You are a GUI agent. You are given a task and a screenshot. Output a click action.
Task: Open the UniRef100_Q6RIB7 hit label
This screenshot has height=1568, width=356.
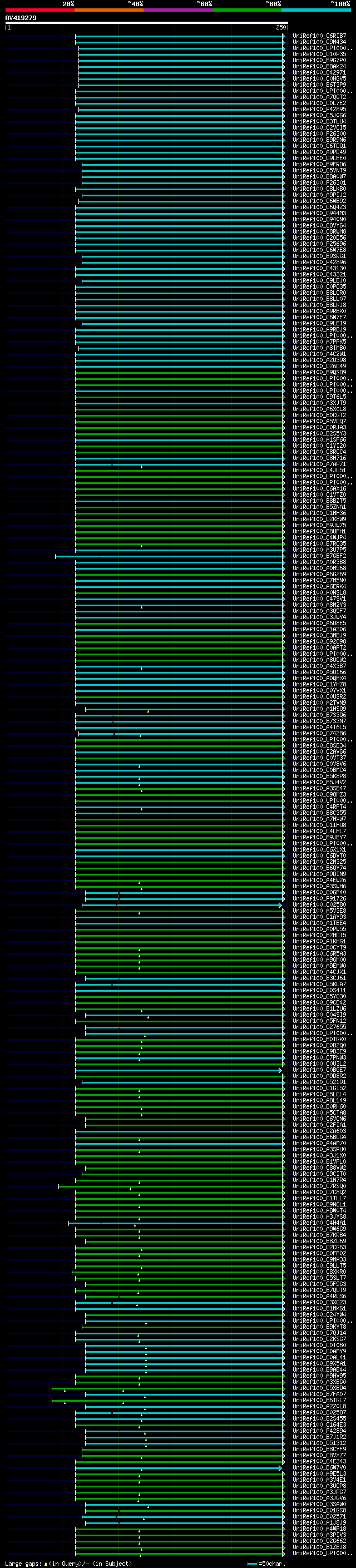coord(319,36)
